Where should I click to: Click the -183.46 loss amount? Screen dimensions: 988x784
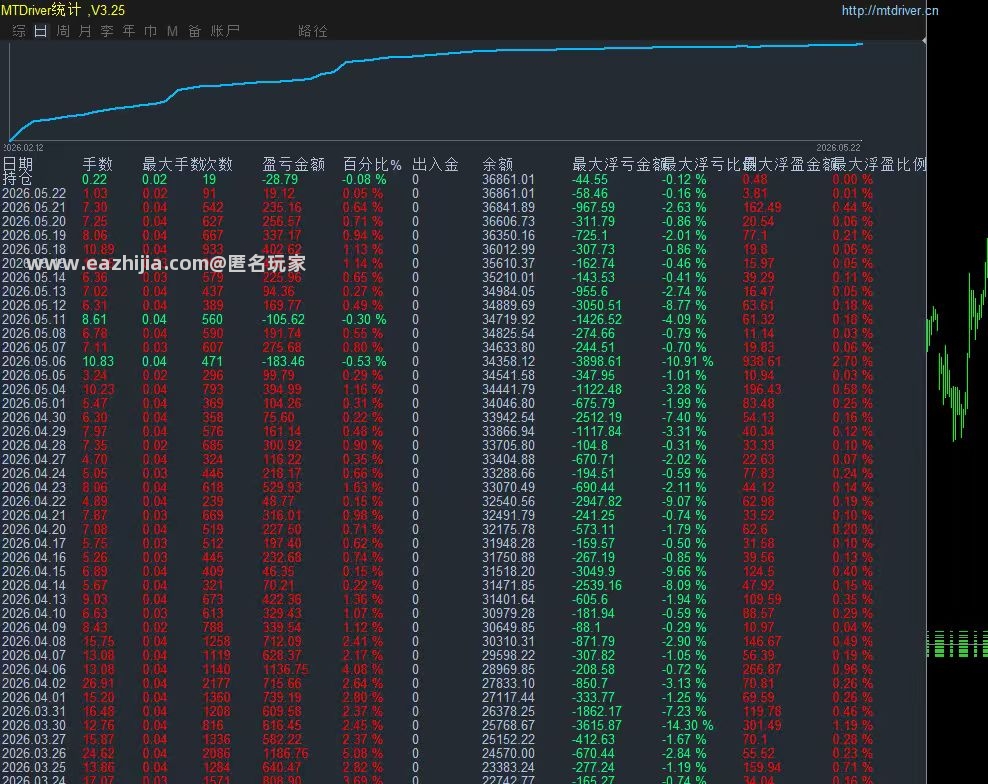click(x=284, y=361)
